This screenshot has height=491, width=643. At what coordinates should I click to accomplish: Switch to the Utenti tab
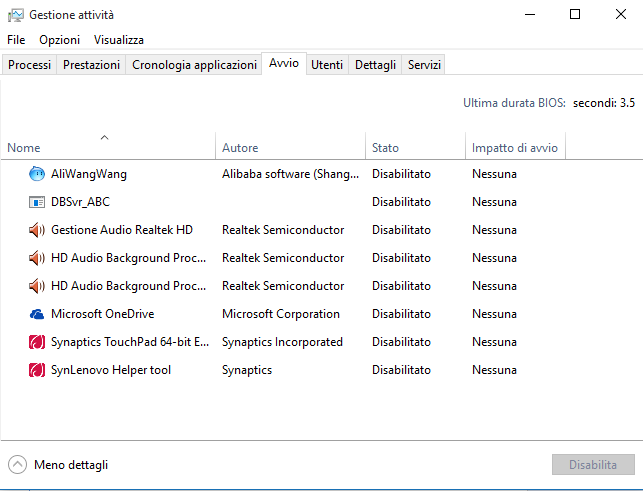click(x=327, y=65)
